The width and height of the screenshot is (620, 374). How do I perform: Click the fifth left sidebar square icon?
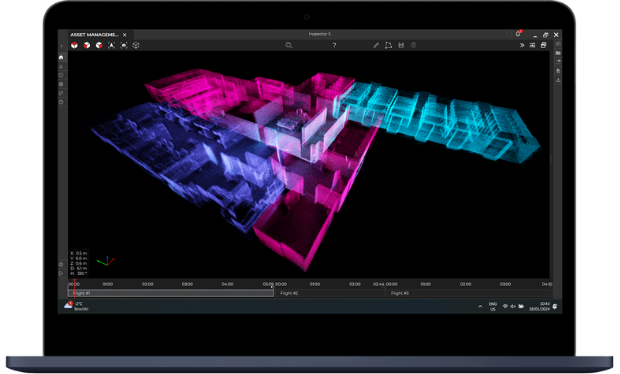point(61,93)
